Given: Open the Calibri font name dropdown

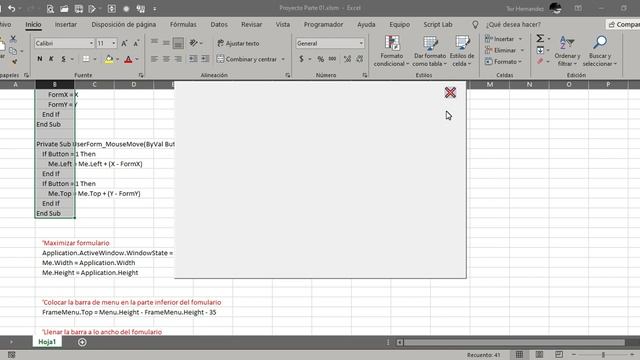Looking at the screenshot, I should point(91,43).
